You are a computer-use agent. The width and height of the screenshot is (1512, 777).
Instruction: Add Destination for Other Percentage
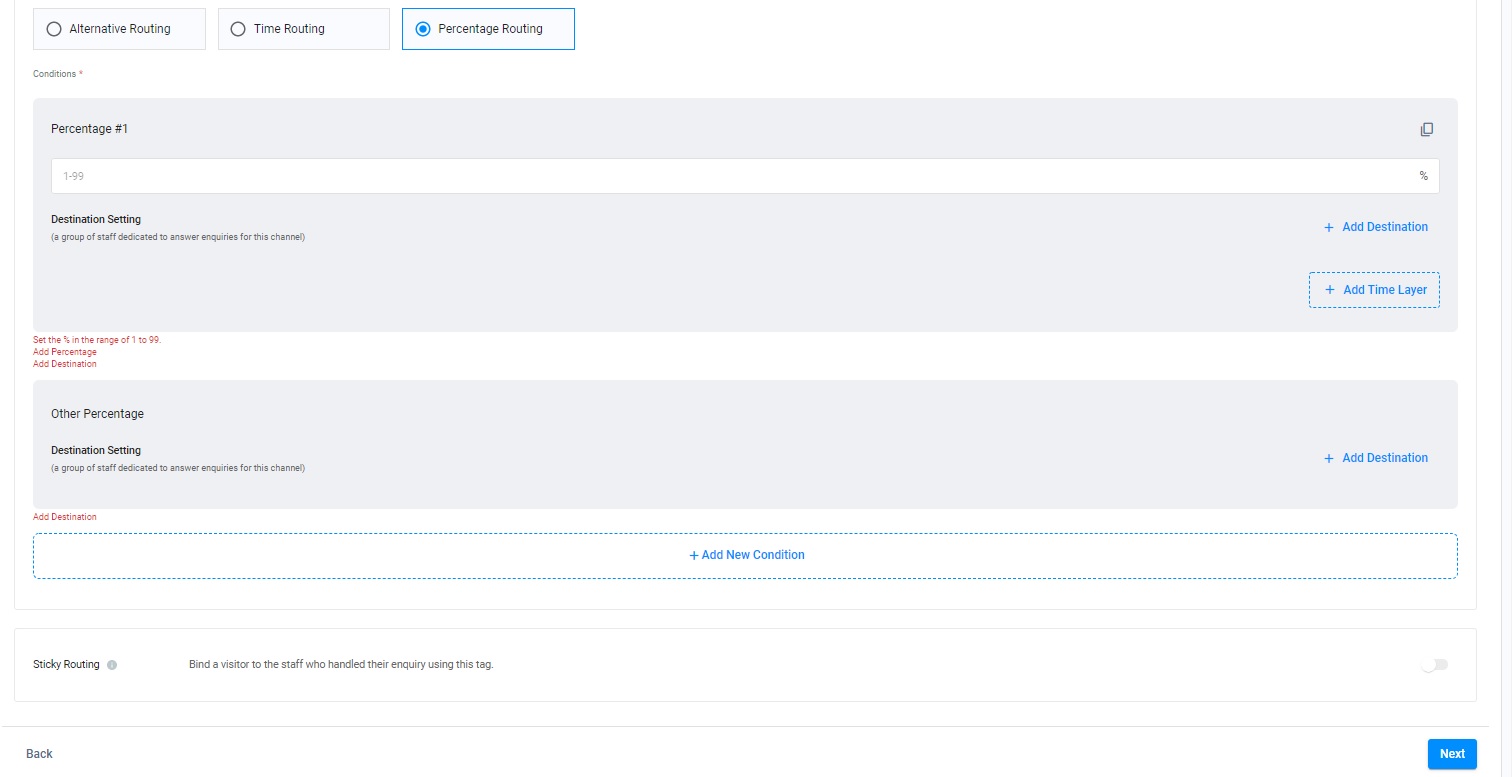[1375, 458]
